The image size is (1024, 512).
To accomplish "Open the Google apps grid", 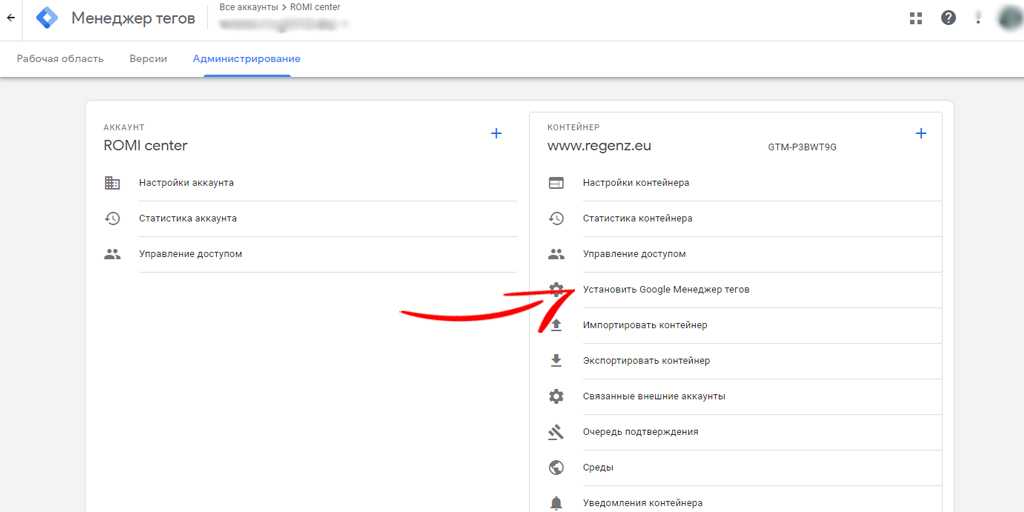I will pos(915,18).
